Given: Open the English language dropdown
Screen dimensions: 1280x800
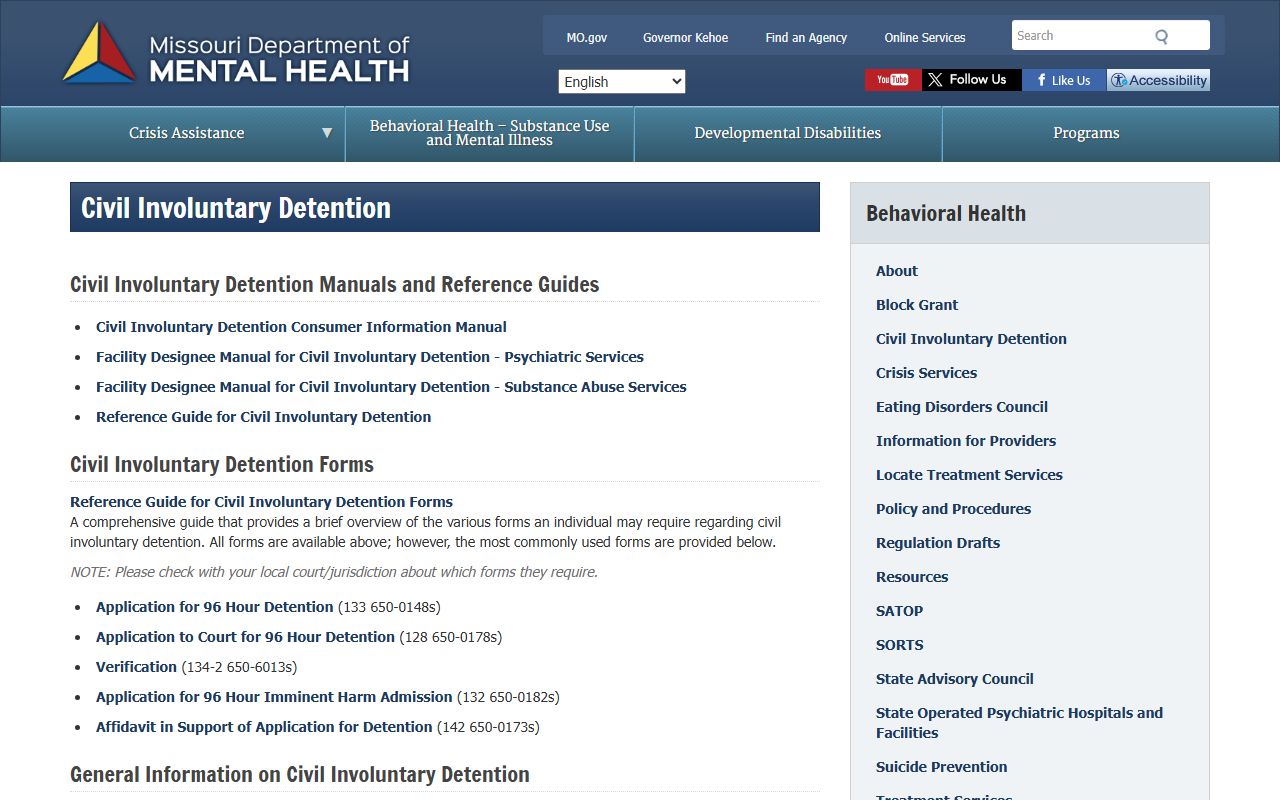Looking at the screenshot, I should [622, 82].
